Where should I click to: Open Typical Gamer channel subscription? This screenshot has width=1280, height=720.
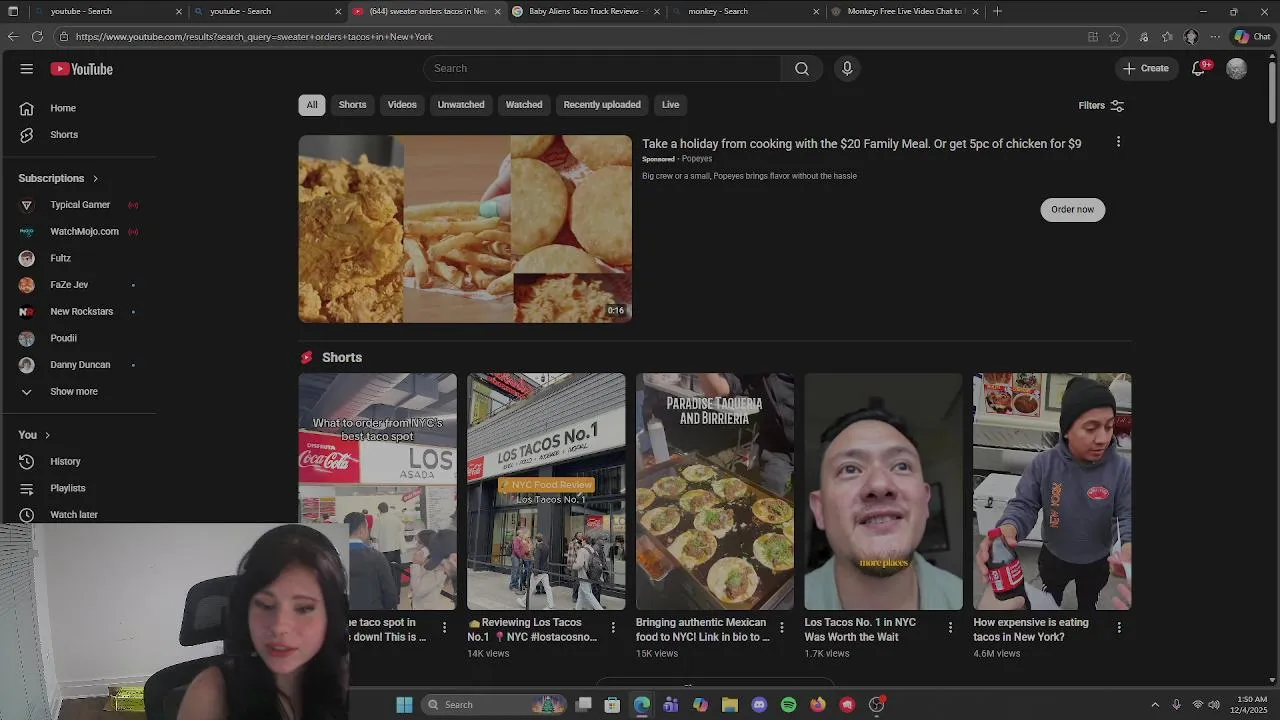pos(78,205)
